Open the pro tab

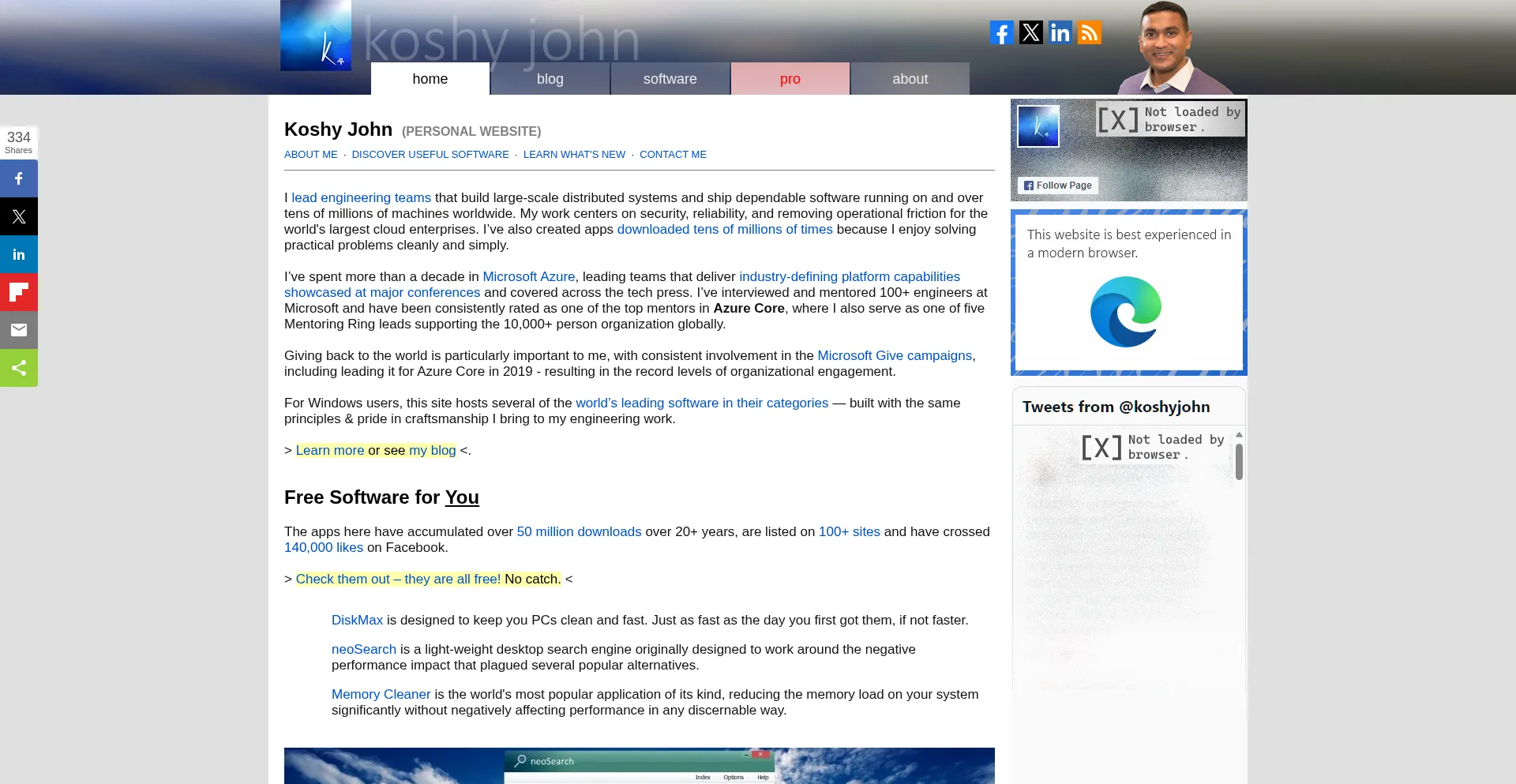click(x=790, y=79)
